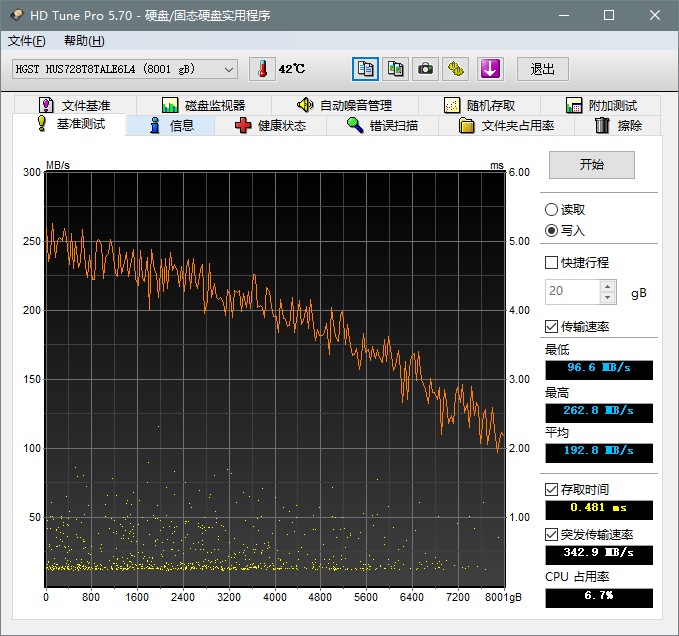Open the 信息 tab
Viewport: 679px width, 636px height.
[171, 126]
